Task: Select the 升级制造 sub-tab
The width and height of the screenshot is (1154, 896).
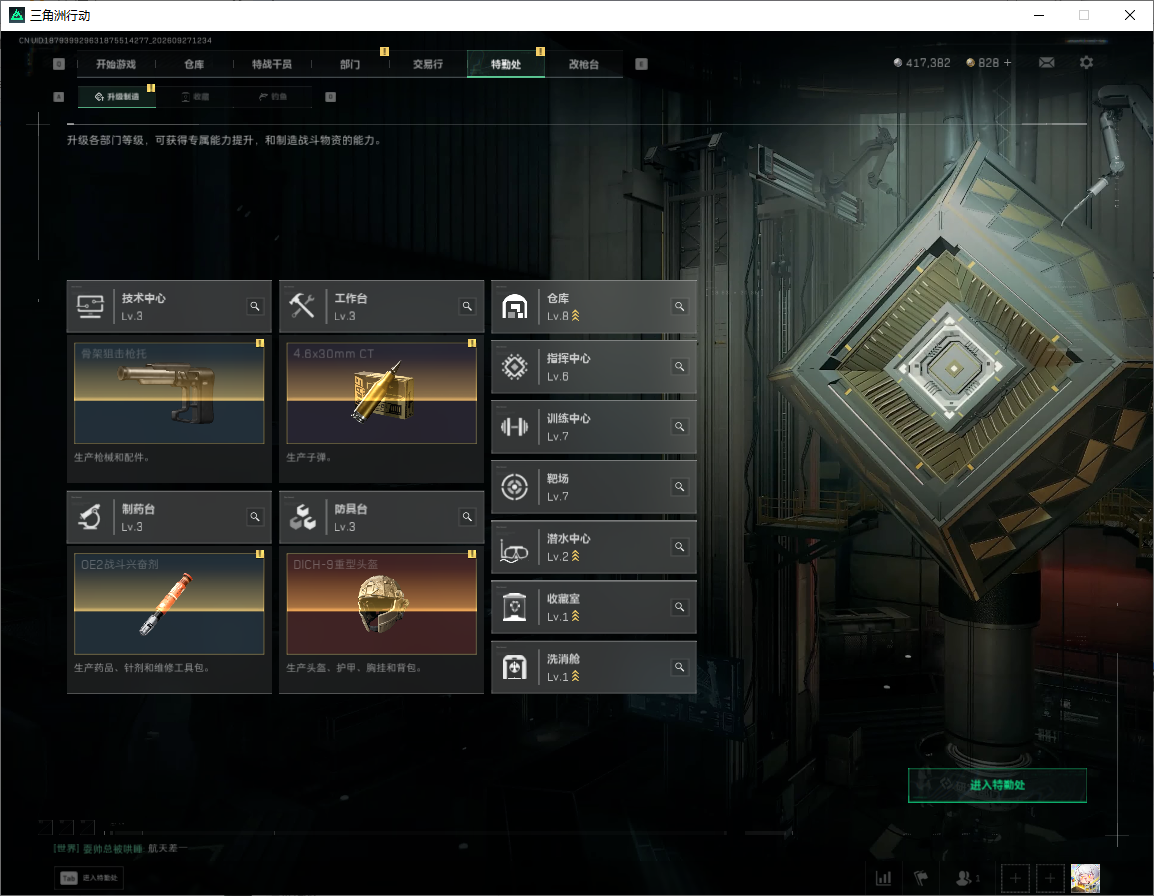Action: (116, 96)
